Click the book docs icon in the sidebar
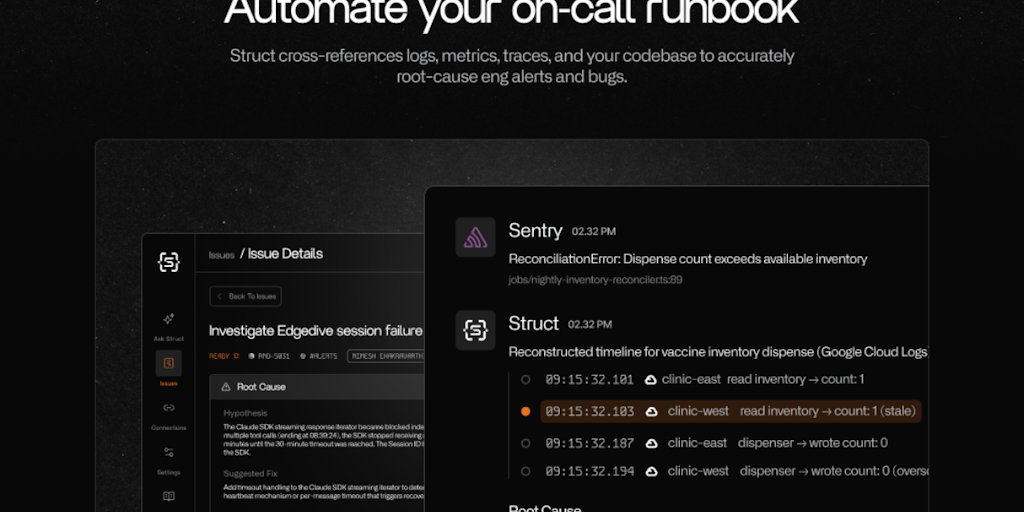 coord(168,496)
